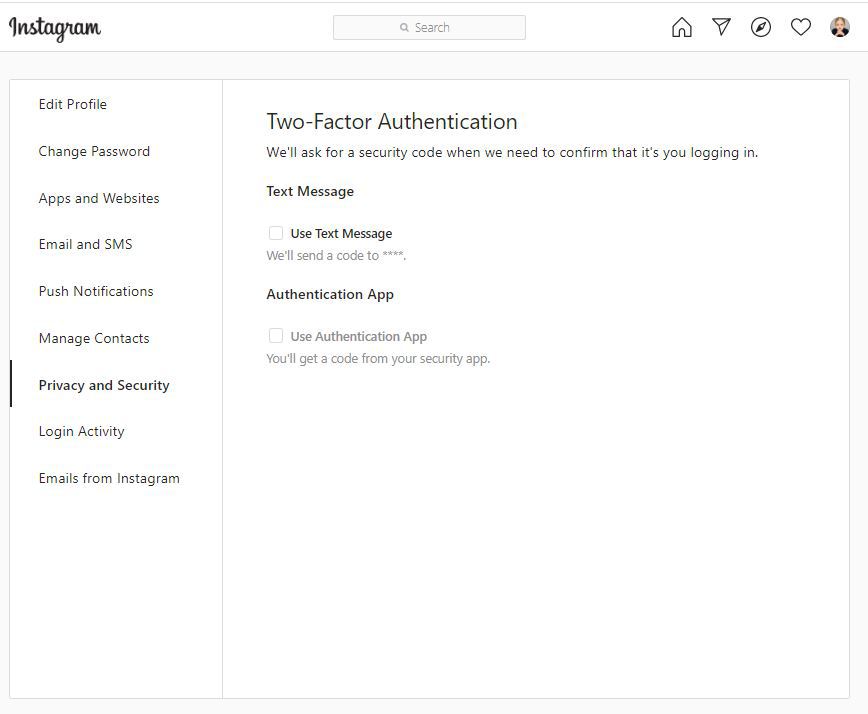Viewport: 868px width, 714px height.
Task: Open Emails from Instagram section
Action: coord(109,478)
